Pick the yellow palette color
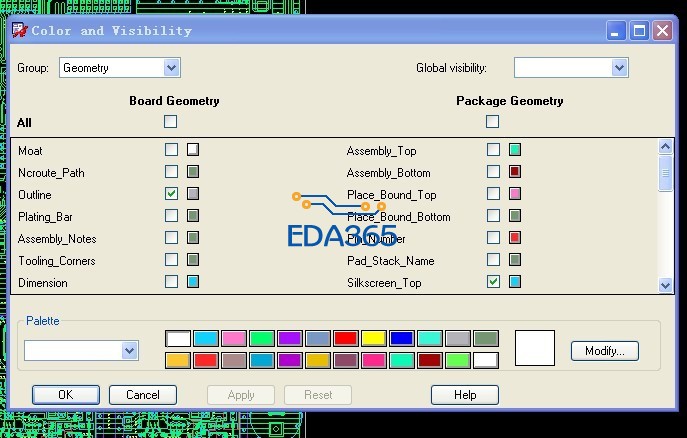 point(374,339)
